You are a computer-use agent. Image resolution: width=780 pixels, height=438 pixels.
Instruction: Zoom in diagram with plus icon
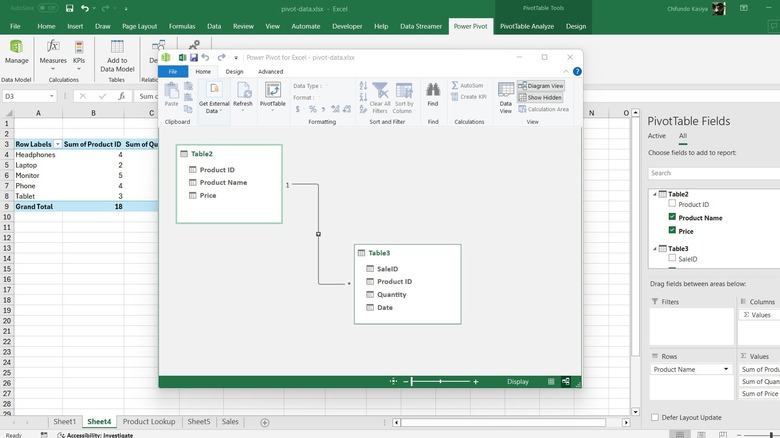(x=476, y=382)
